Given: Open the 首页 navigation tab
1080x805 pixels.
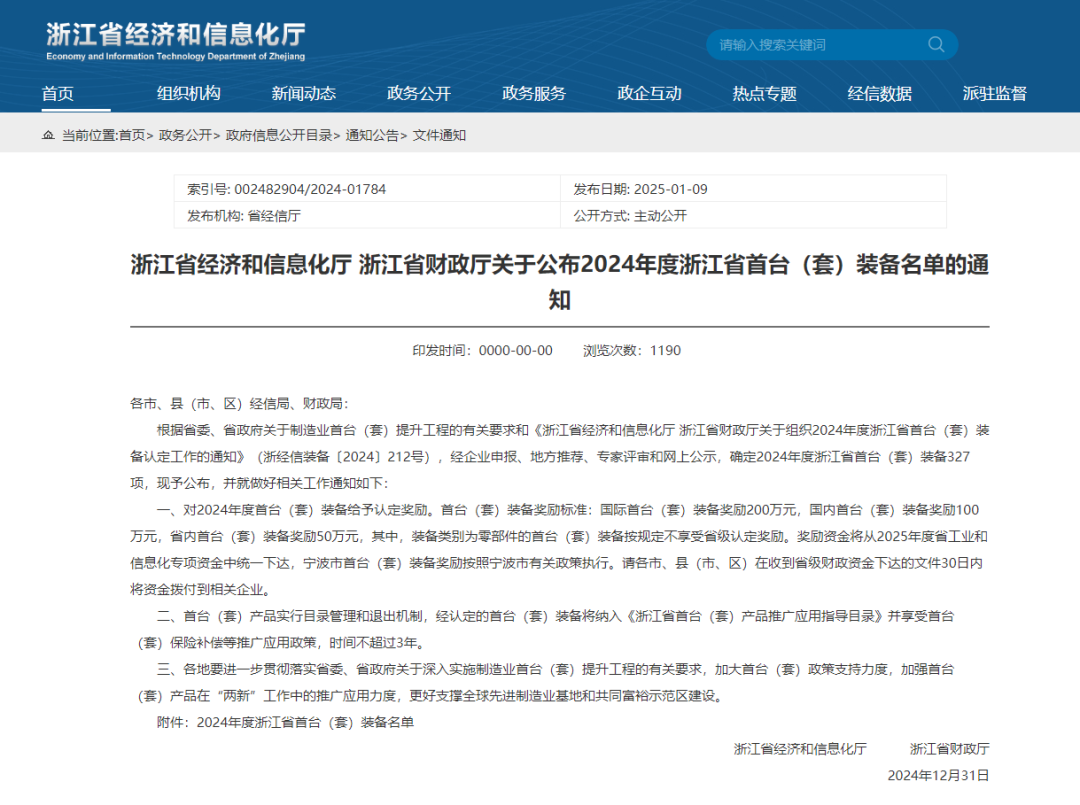Looking at the screenshot, I should click(58, 93).
